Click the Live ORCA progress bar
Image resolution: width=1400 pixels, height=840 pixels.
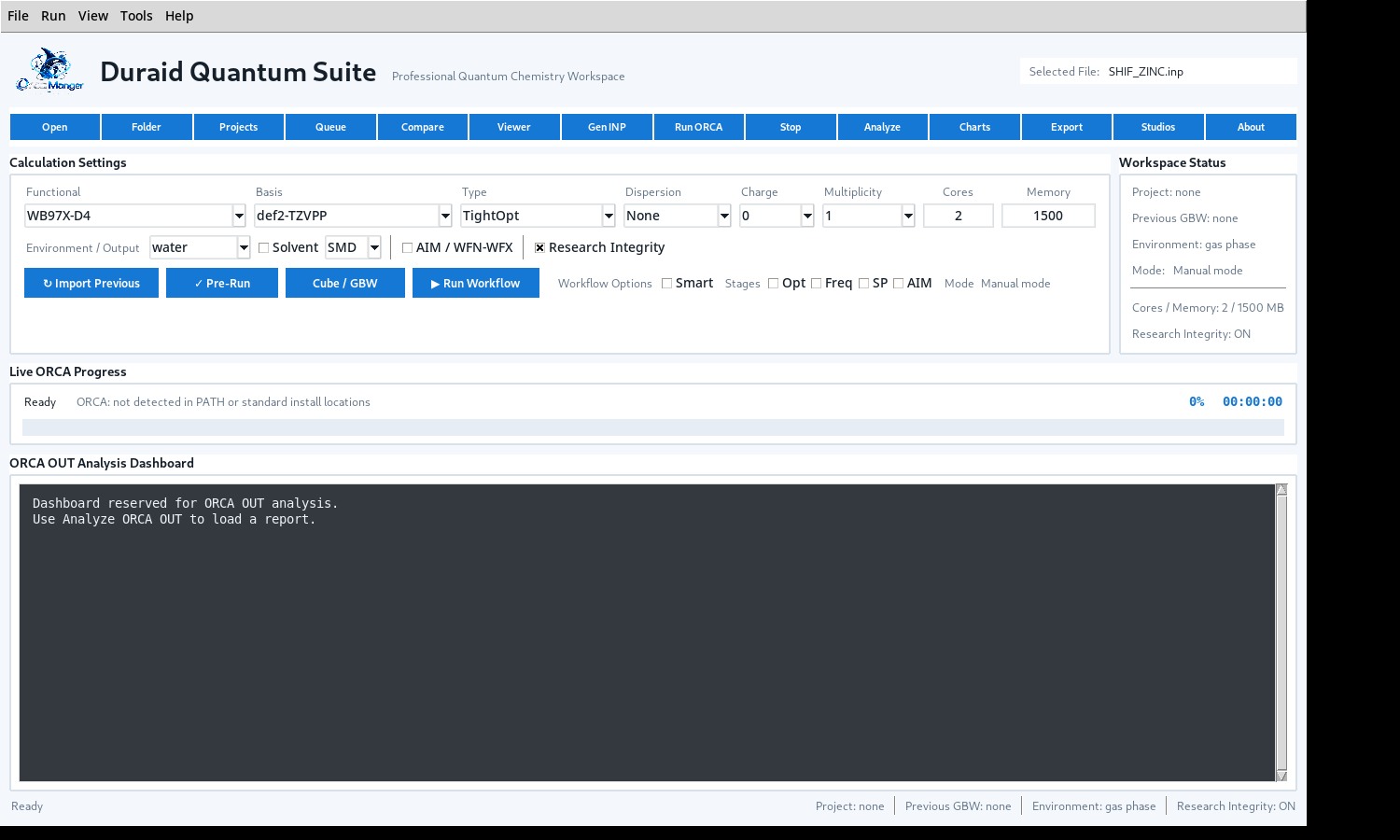click(653, 427)
